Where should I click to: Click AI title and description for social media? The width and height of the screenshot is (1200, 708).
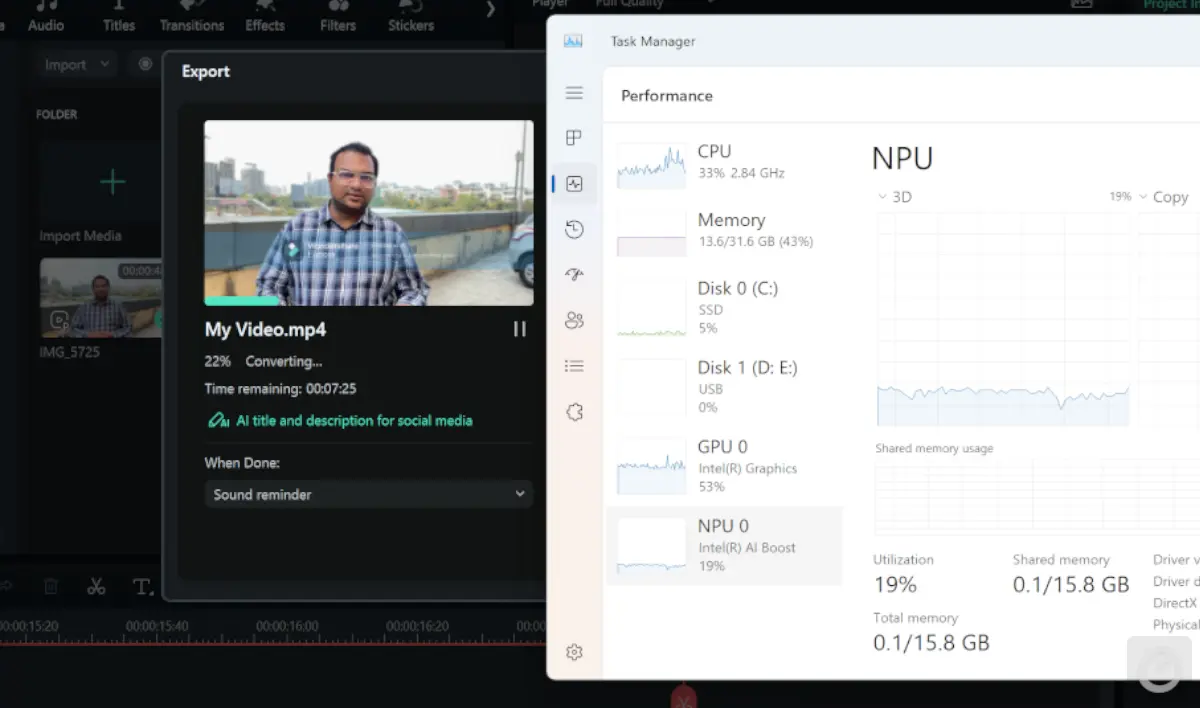pos(340,421)
